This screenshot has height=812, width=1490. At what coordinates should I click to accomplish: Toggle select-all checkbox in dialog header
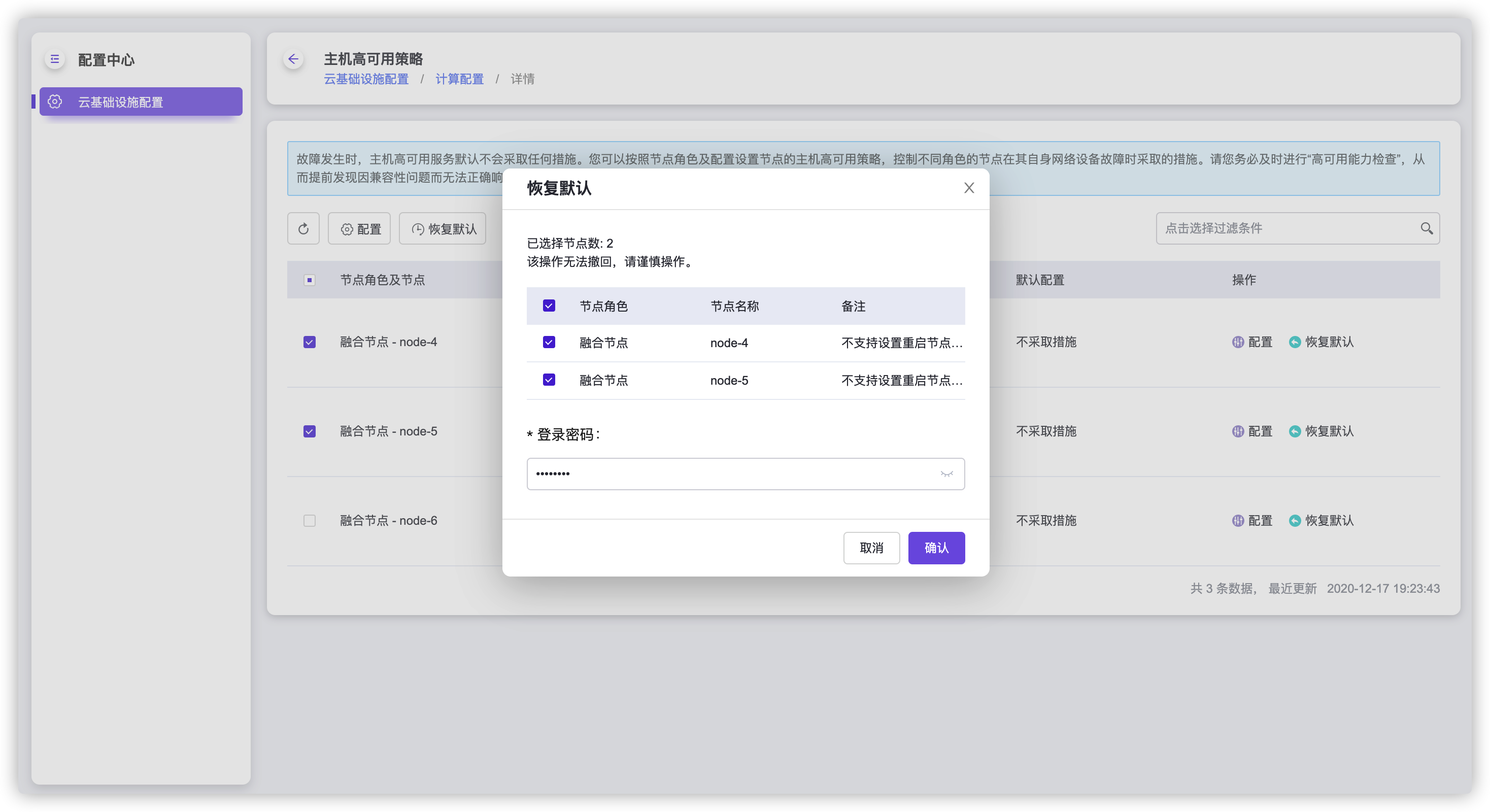[x=549, y=306]
